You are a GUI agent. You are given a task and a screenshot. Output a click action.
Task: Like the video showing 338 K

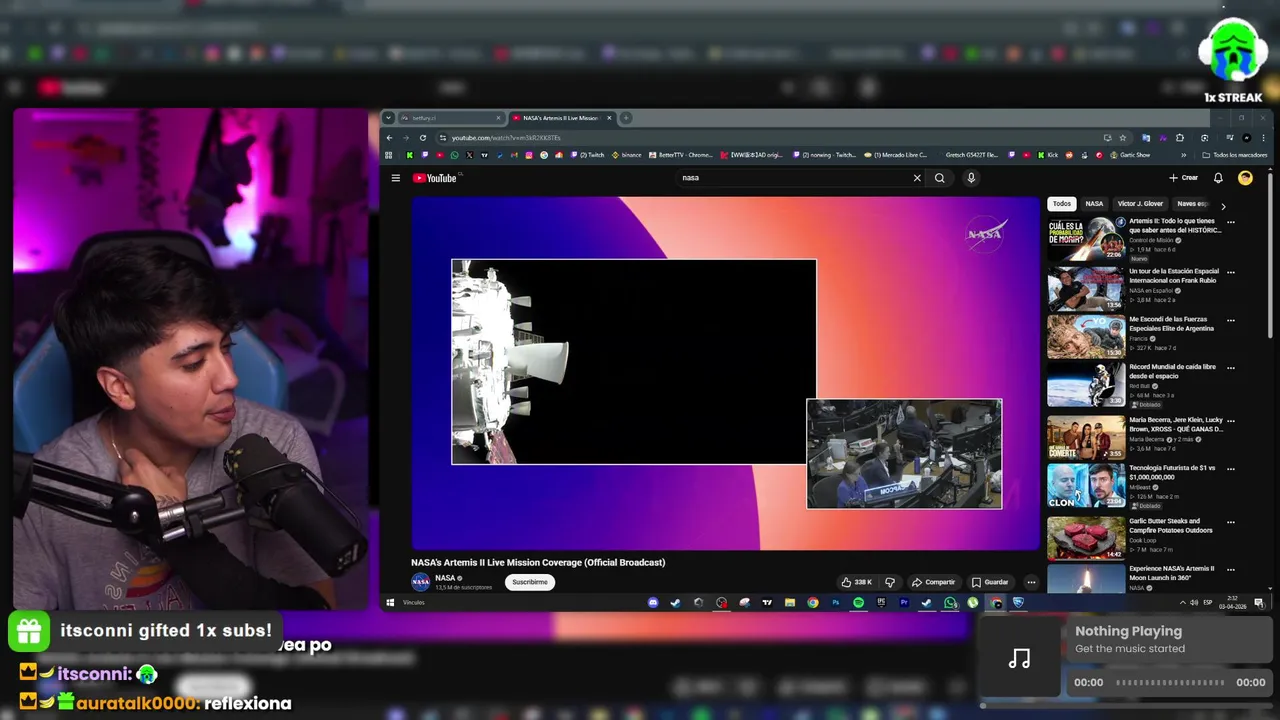856,582
